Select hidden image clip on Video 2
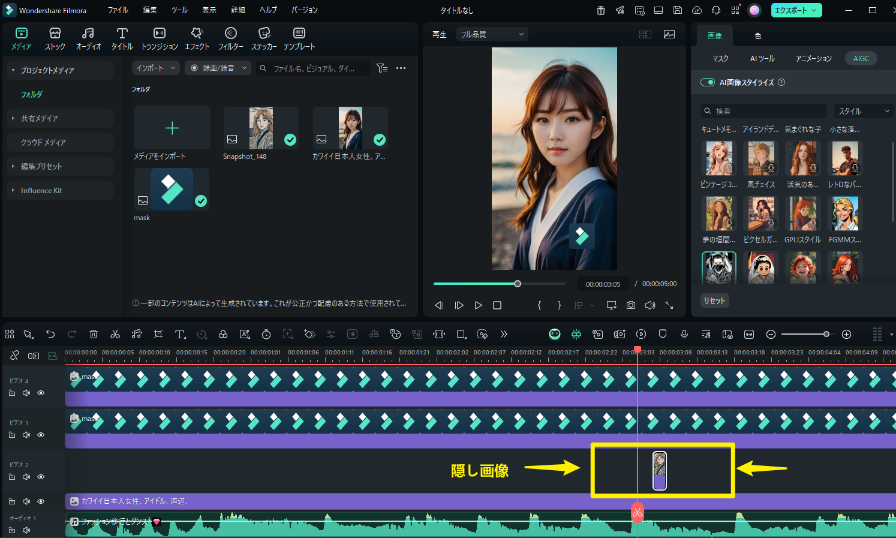This screenshot has height=538, width=896. click(x=659, y=471)
